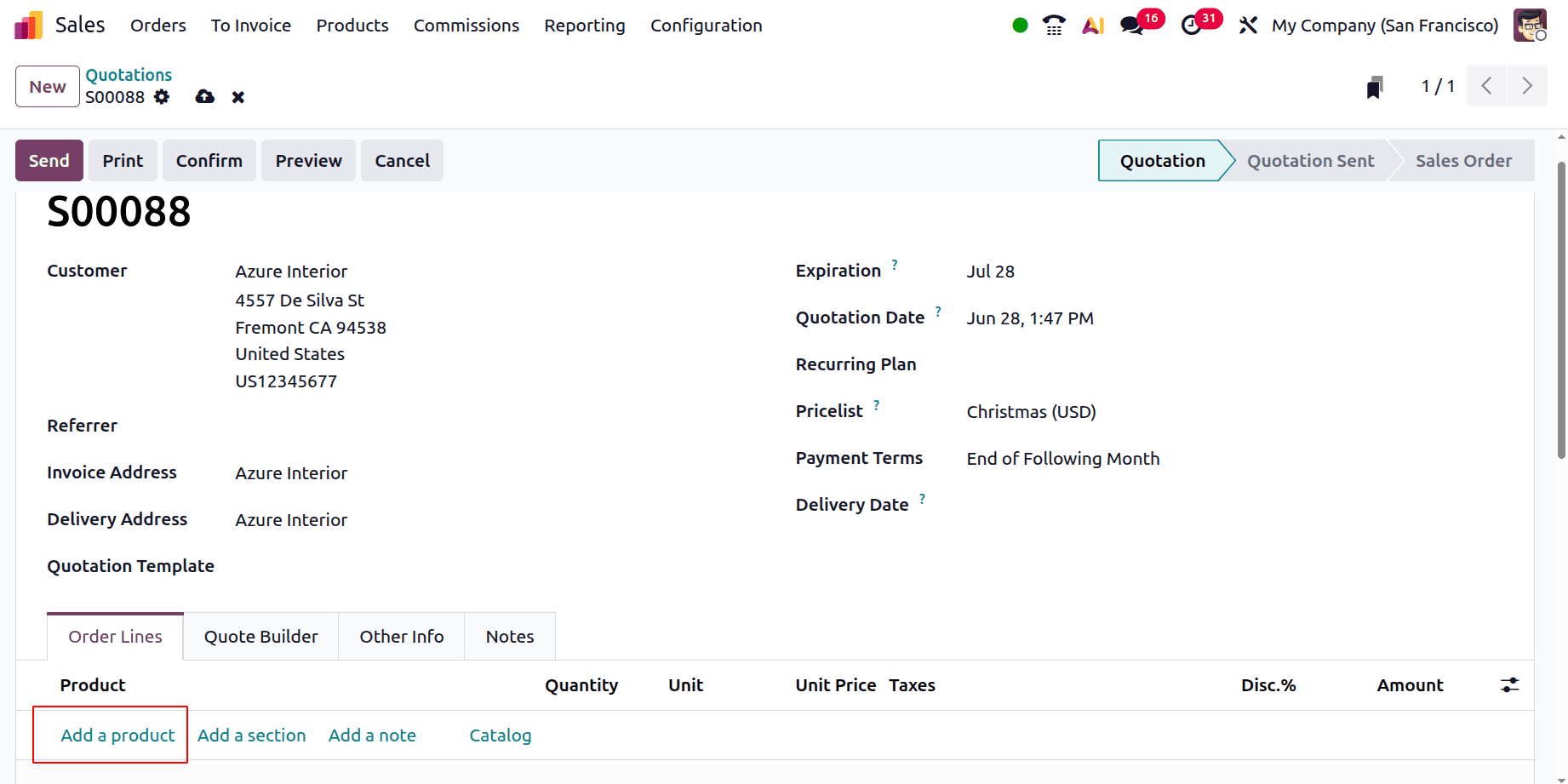Open the activities clock icon with 31
The image size is (1568, 784).
1192,26
